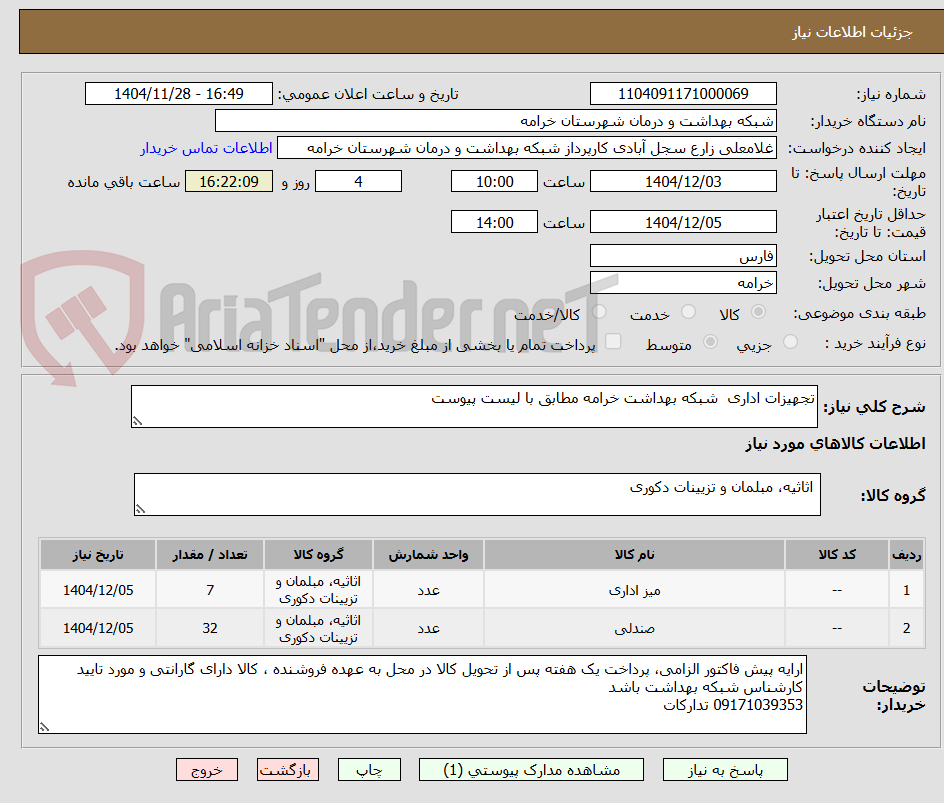Click the عدد unit in صندلی row
944x803 pixels.
point(428,628)
